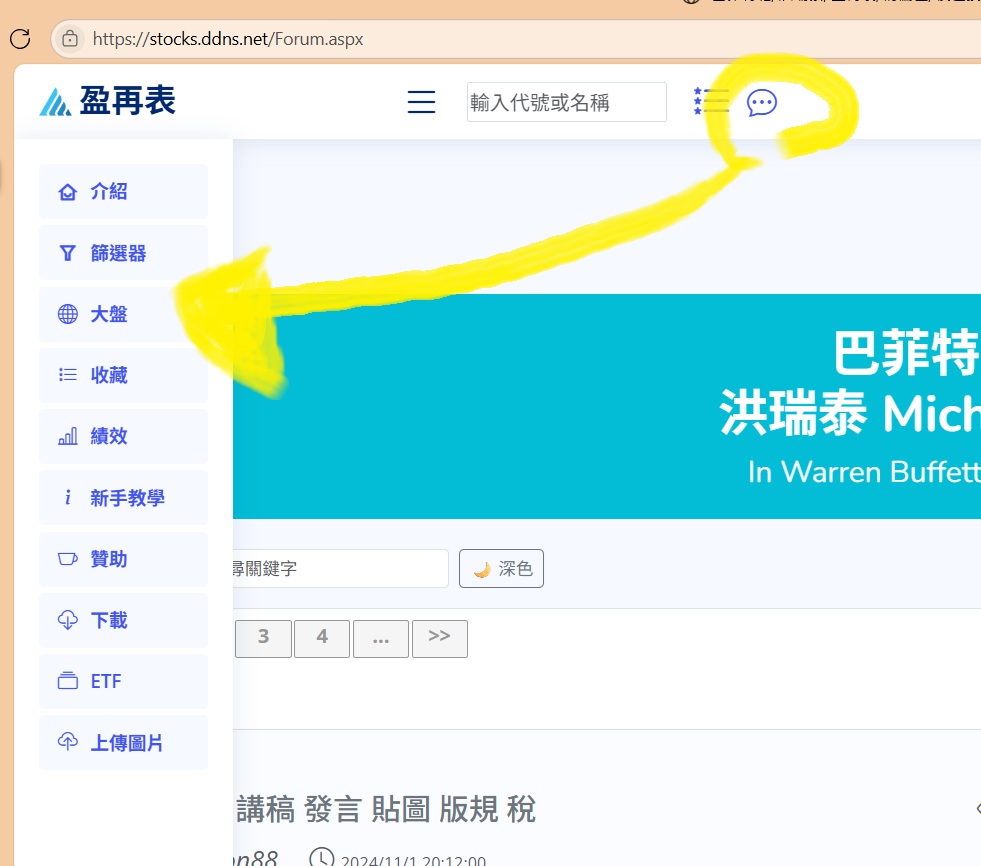Click the site info icon in address bar
981x866 pixels.
click(x=70, y=39)
